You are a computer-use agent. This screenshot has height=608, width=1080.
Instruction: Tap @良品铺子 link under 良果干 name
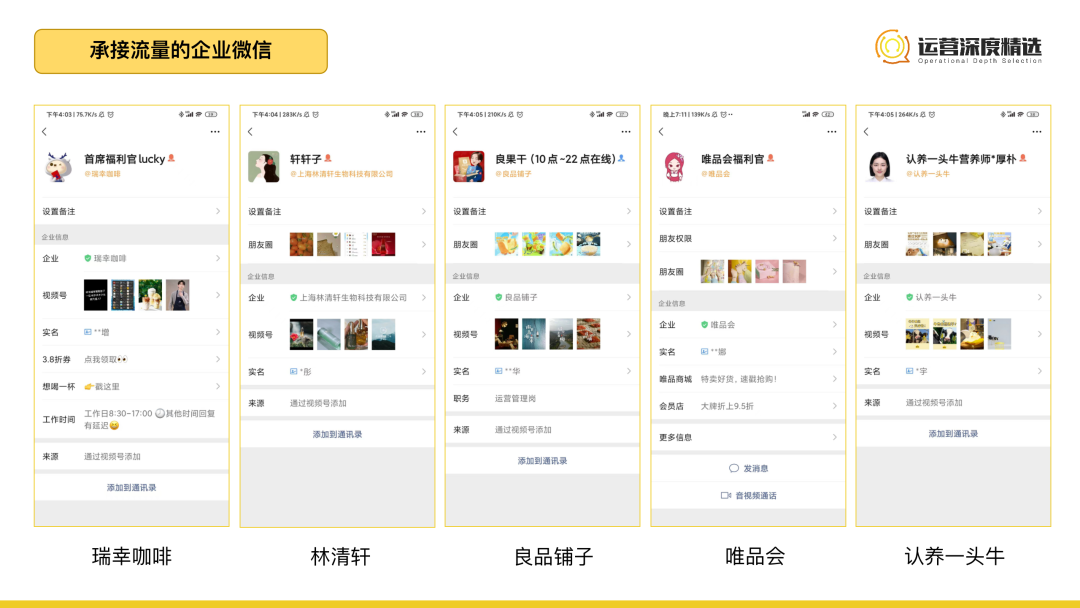point(513,174)
